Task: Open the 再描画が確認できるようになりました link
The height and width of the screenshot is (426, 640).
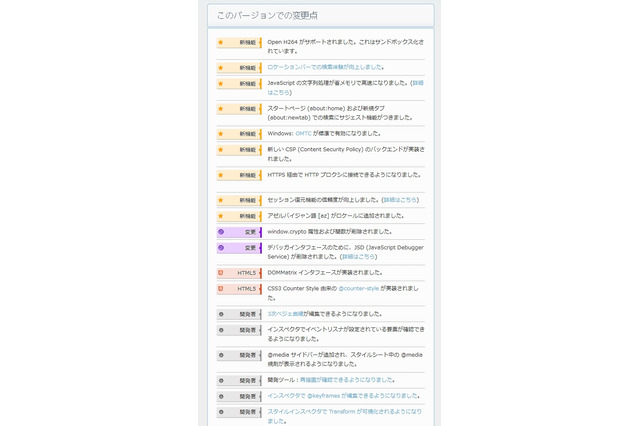Action: pos(347,380)
